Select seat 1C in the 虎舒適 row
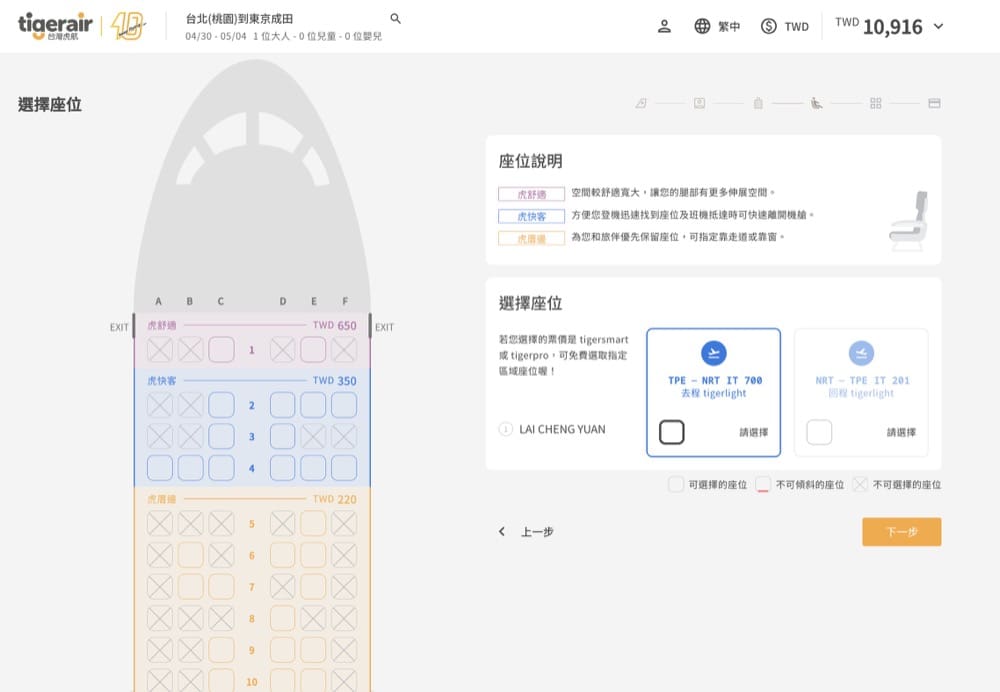The height and width of the screenshot is (692, 1000). [221, 350]
